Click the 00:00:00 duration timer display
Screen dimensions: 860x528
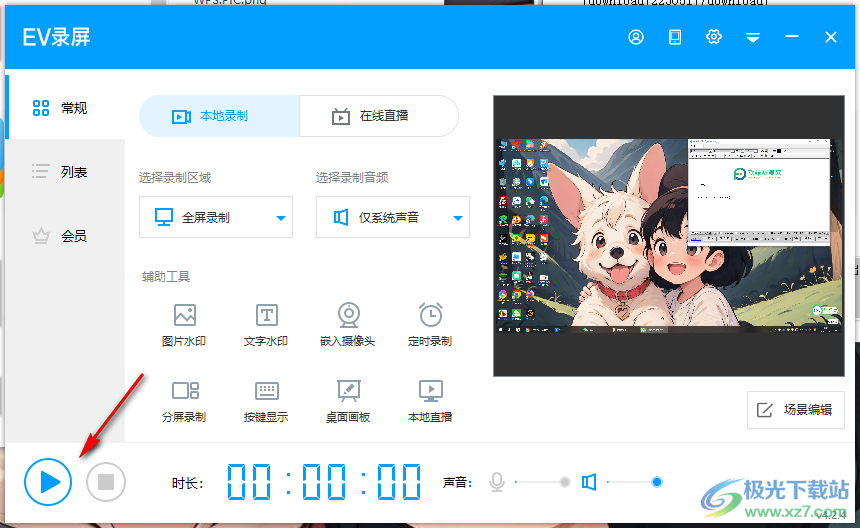(x=324, y=482)
